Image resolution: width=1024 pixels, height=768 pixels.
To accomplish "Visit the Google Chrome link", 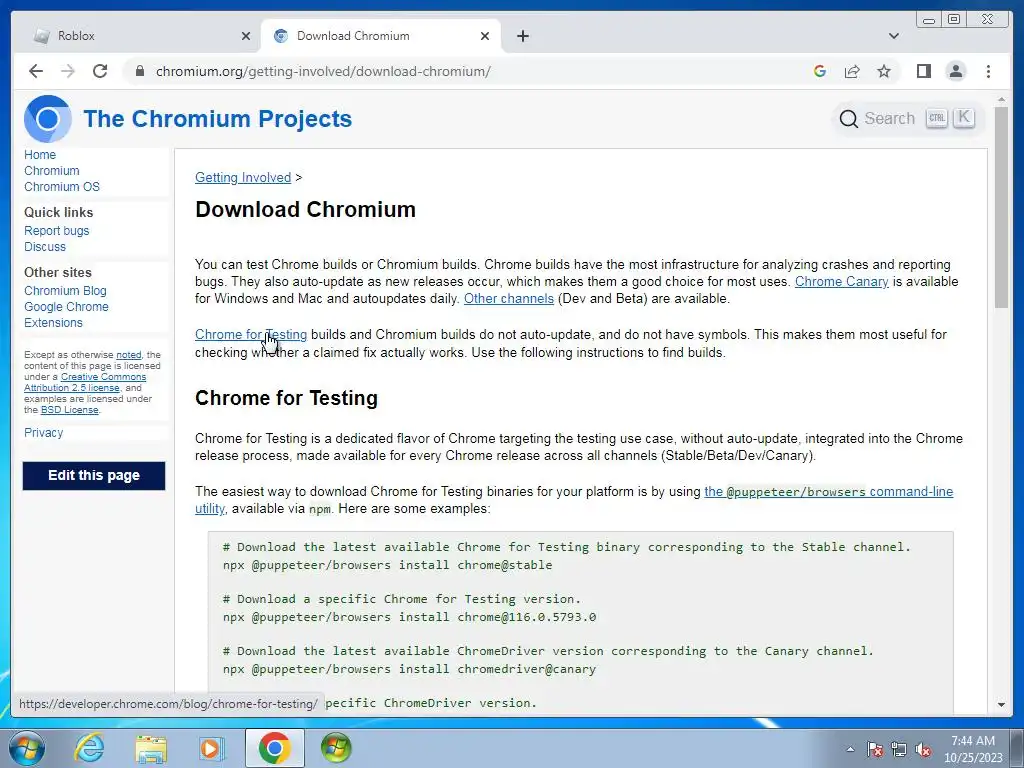I will click(x=67, y=306).
